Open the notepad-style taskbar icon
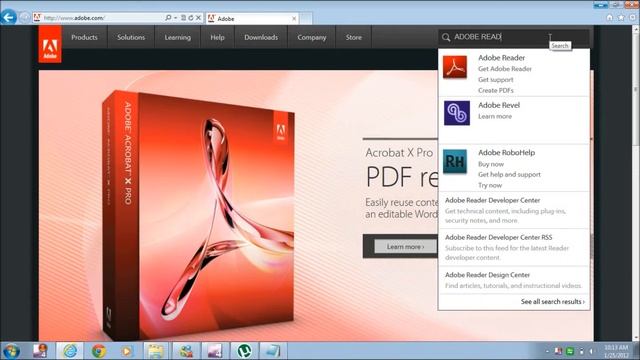640x360 pixels. (272, 351)
